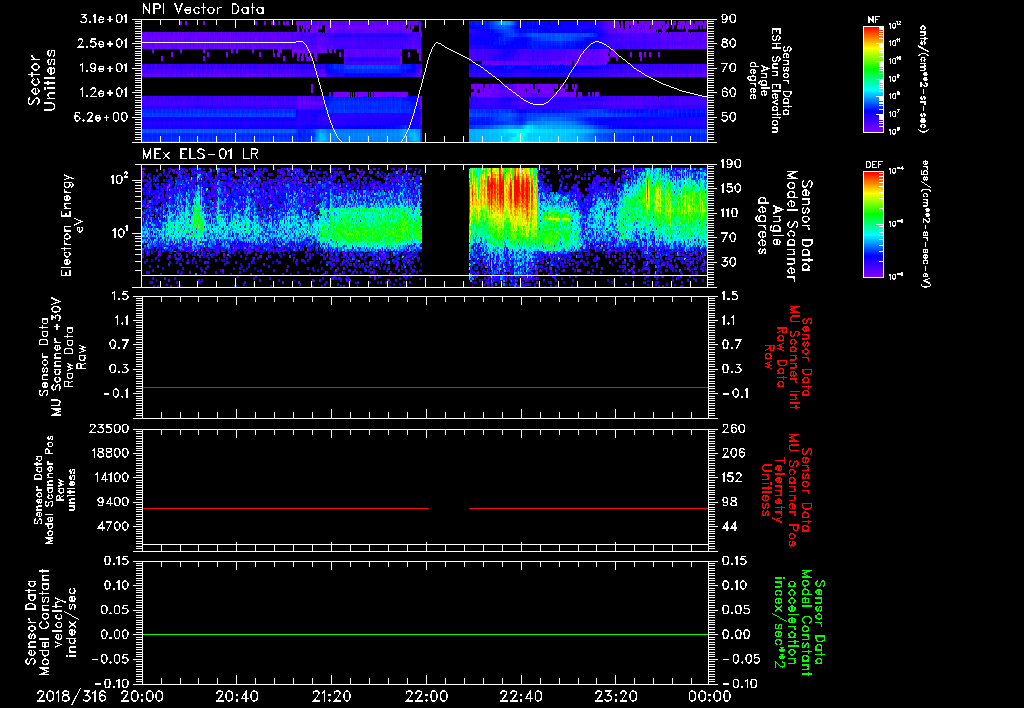This screenshot has height=708, width=1024.
Task: Click the 'Model Scanner Pos Raw unitless' label
Action: [55, 490]
